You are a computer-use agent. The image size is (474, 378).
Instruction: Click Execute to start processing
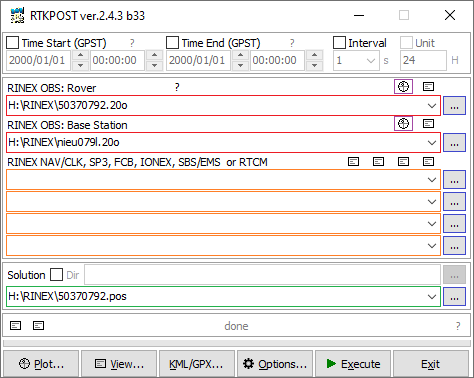click(353, 364)
